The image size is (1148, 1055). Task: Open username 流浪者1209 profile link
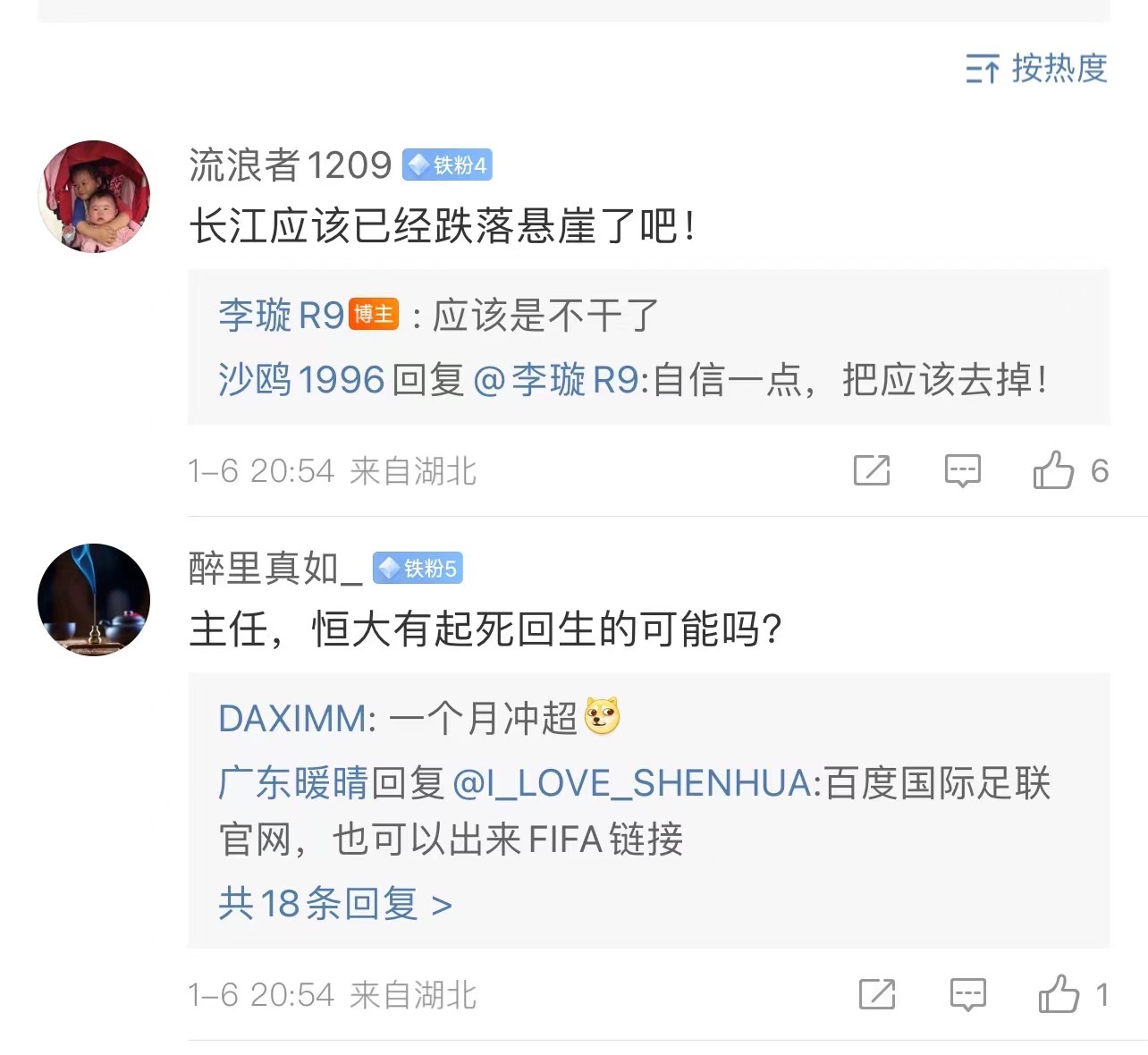(x=290, y=165)
